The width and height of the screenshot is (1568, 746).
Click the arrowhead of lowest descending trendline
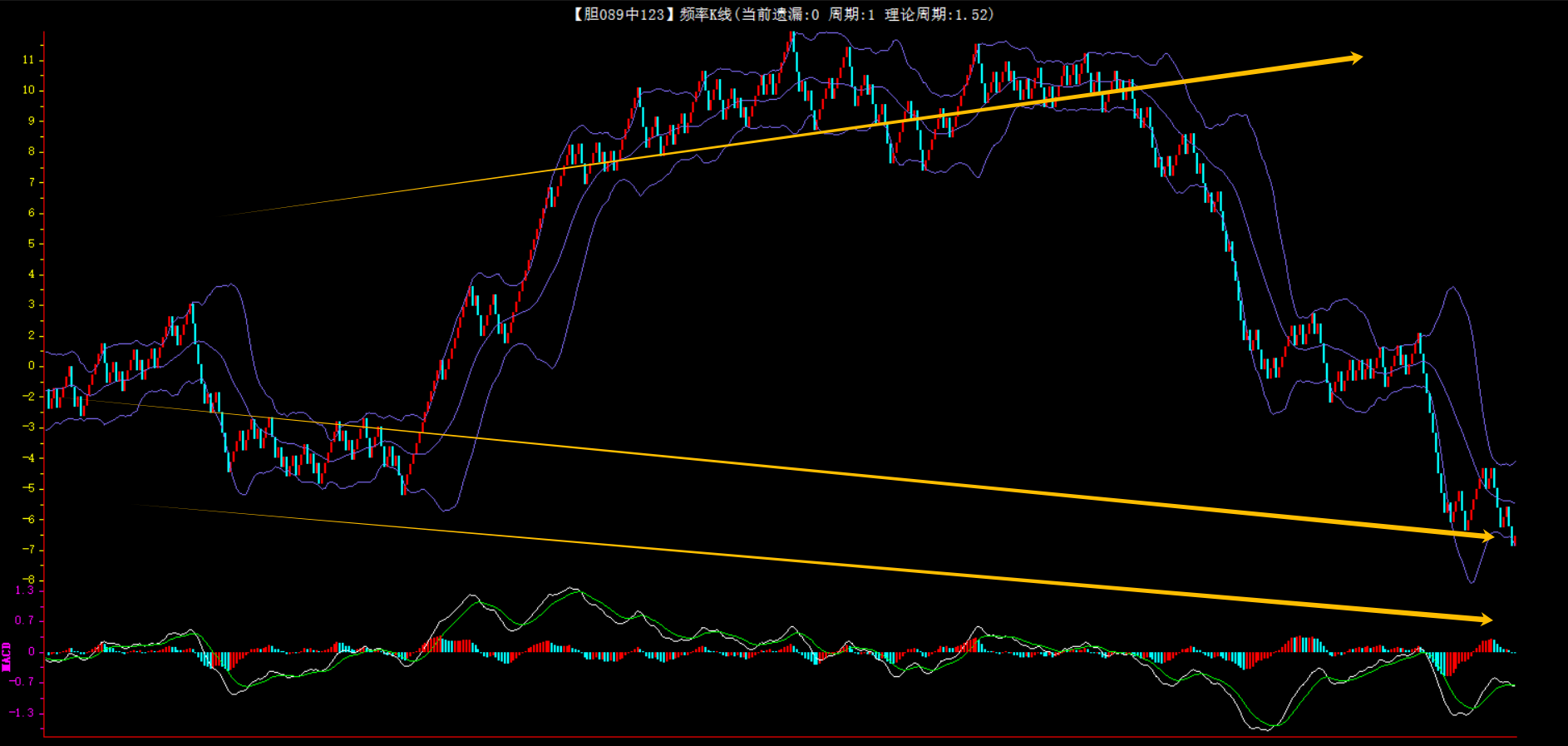[1486, 619]
